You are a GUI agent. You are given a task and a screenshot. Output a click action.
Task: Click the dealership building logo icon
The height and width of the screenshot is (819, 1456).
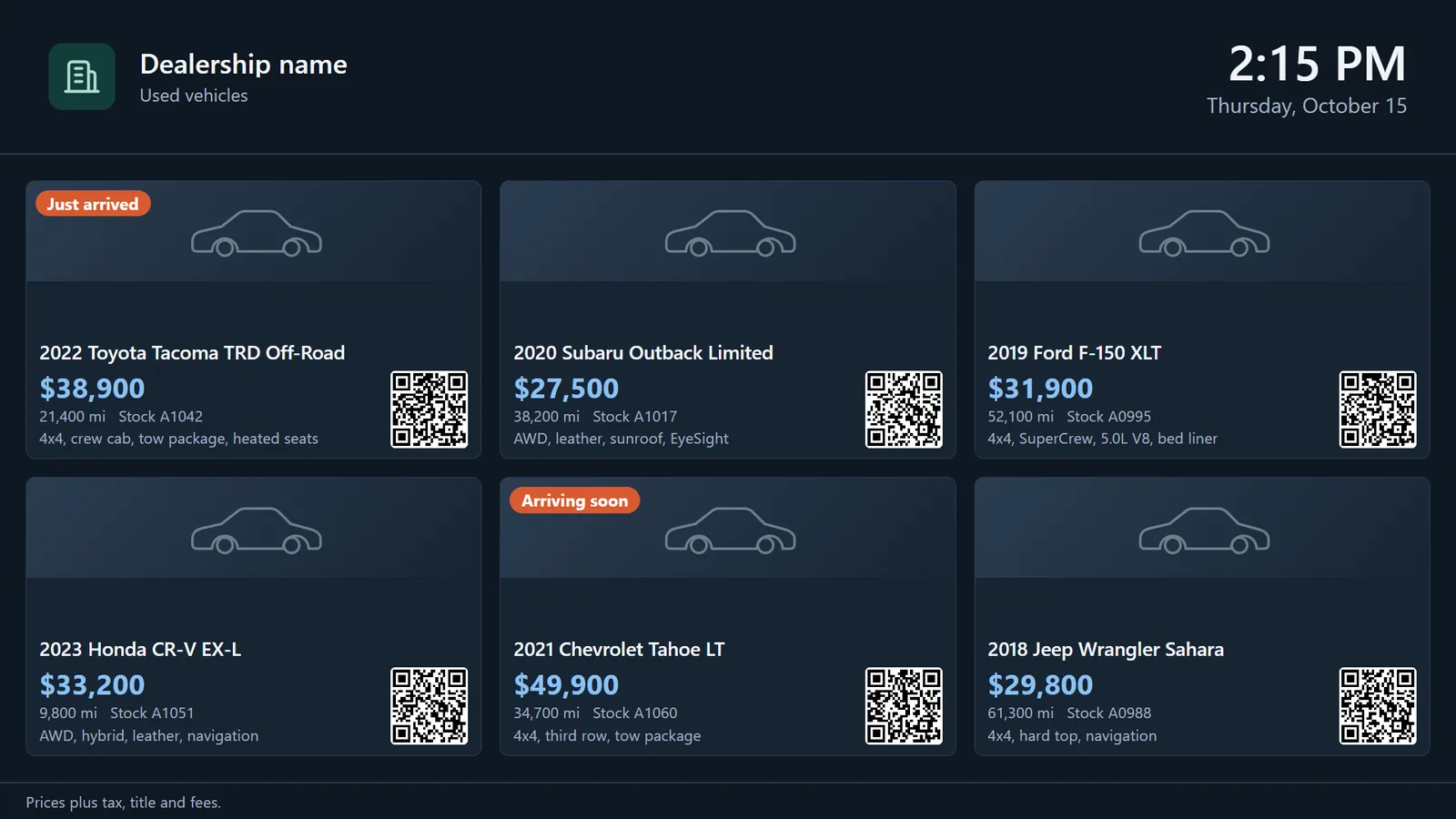click(x=82, y=76)
